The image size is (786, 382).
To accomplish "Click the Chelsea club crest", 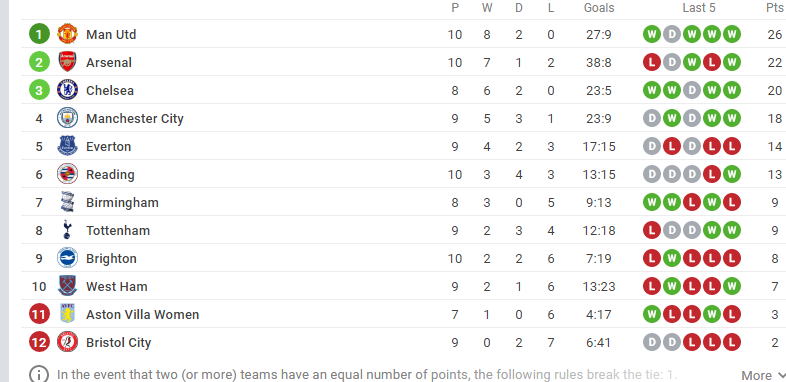I will (x=67, y=90).
